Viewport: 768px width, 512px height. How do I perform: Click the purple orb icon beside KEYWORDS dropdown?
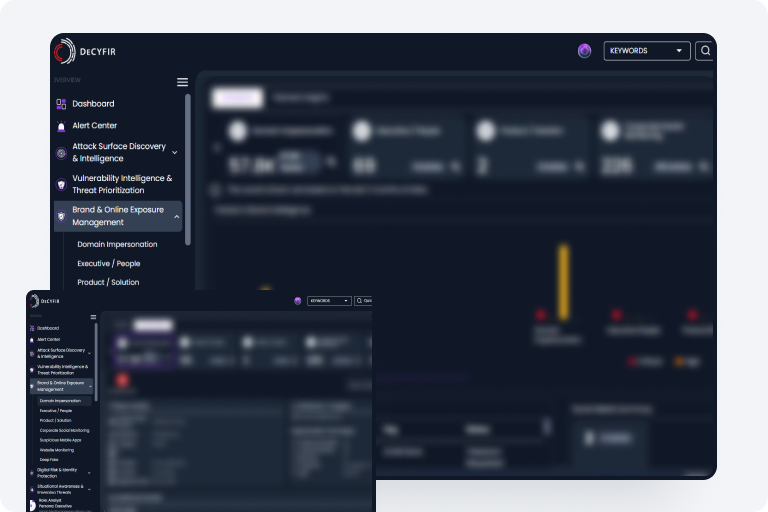coord(584,51)
